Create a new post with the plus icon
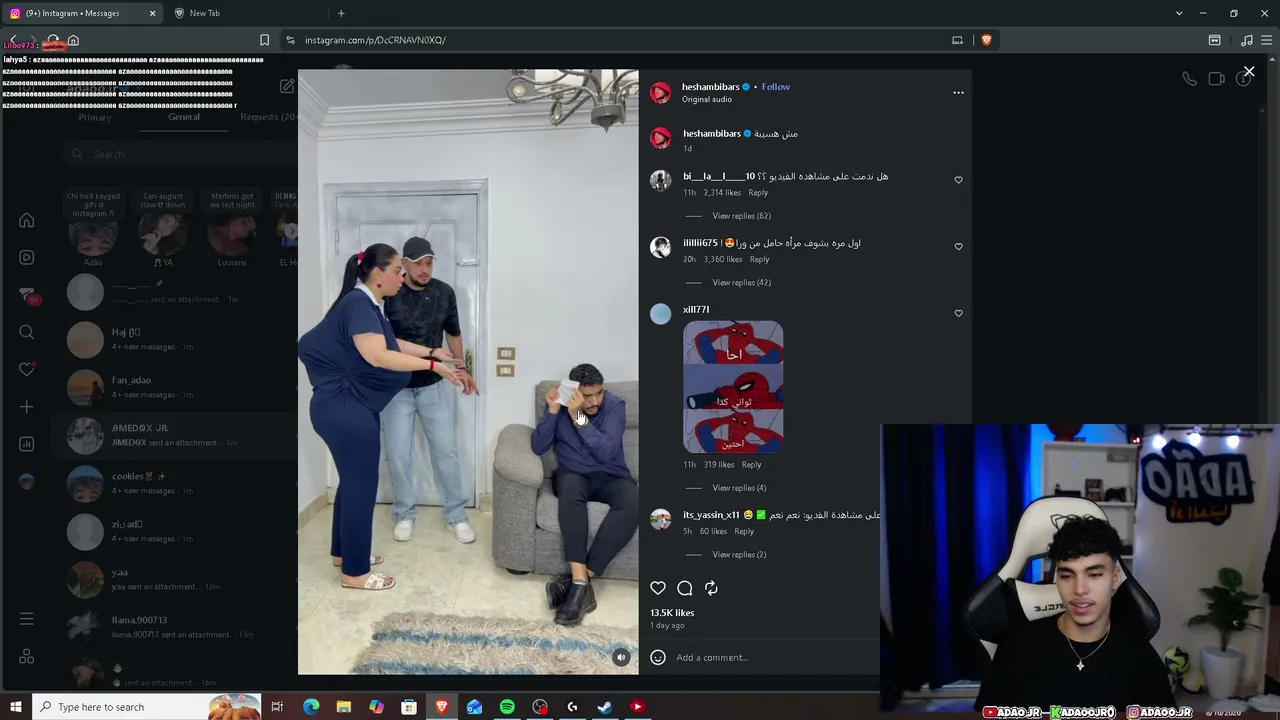The image size is (1280, 720). coord(27,407)
